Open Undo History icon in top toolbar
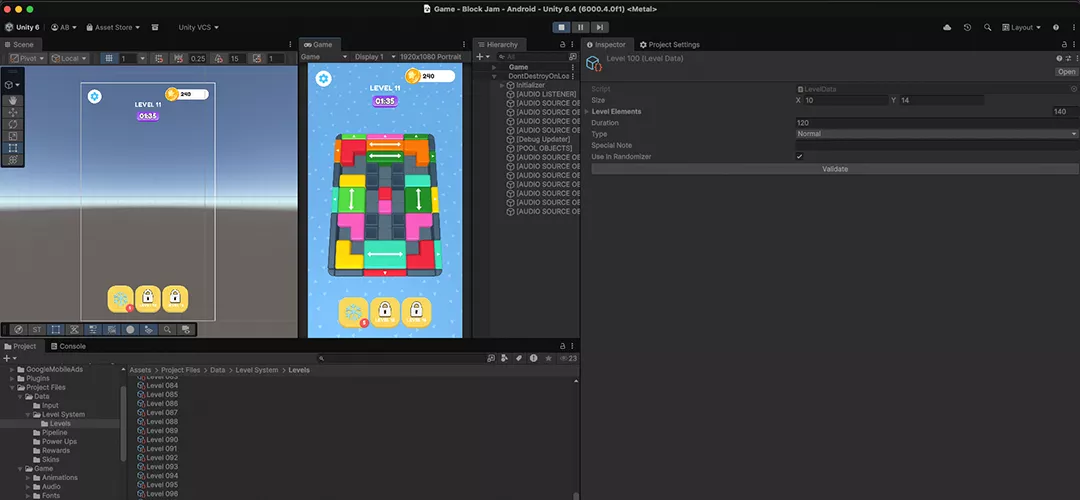 tap(967, 27)
